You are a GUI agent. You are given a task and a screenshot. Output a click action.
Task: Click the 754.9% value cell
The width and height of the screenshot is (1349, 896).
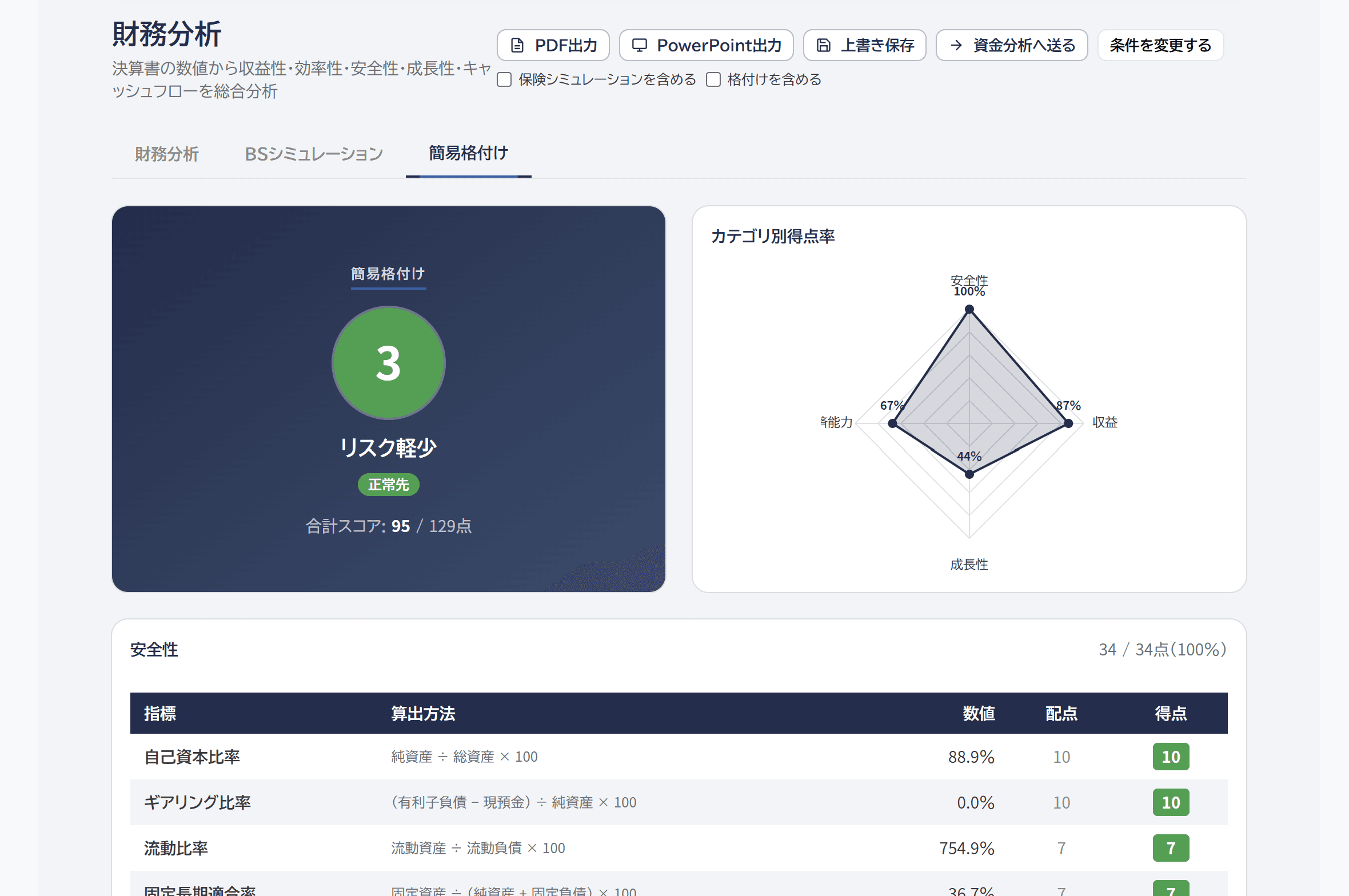point(967,848)
